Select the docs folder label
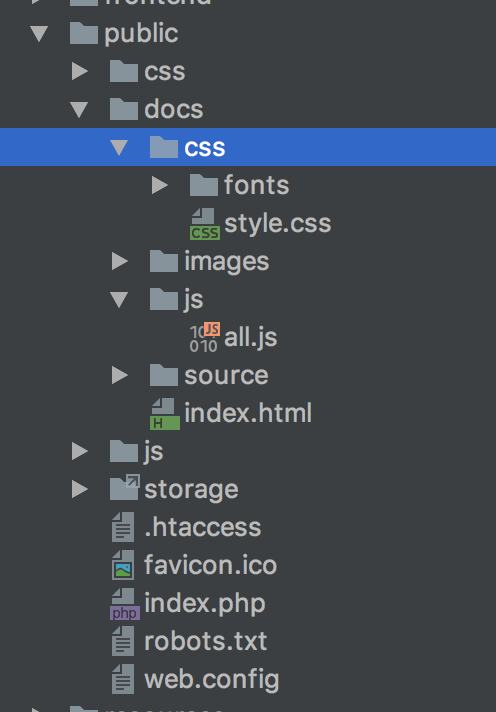The height and width of the screenshot is (712, 496). (174, 110)
